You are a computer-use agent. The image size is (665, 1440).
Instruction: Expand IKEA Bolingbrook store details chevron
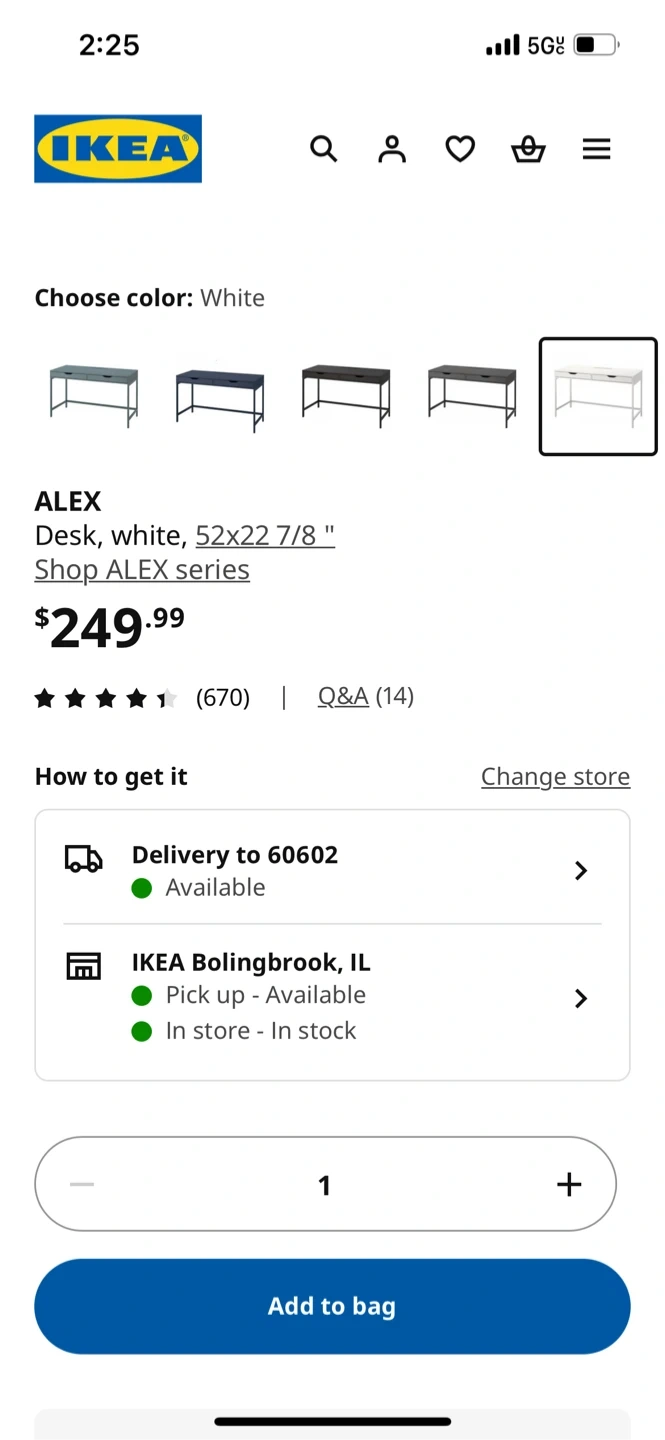581,998
